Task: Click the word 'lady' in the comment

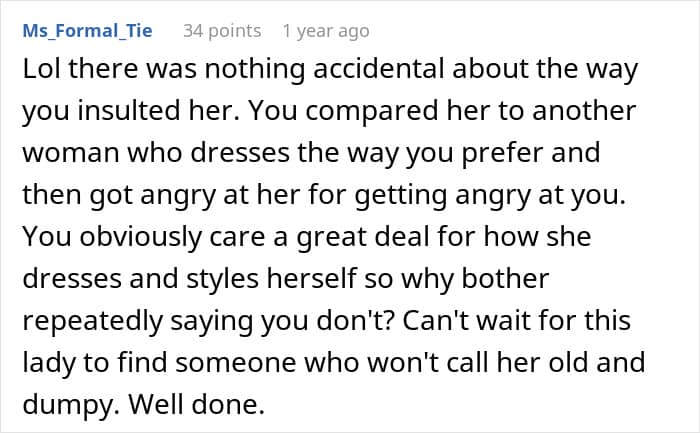Action: (x=50, y=363)
